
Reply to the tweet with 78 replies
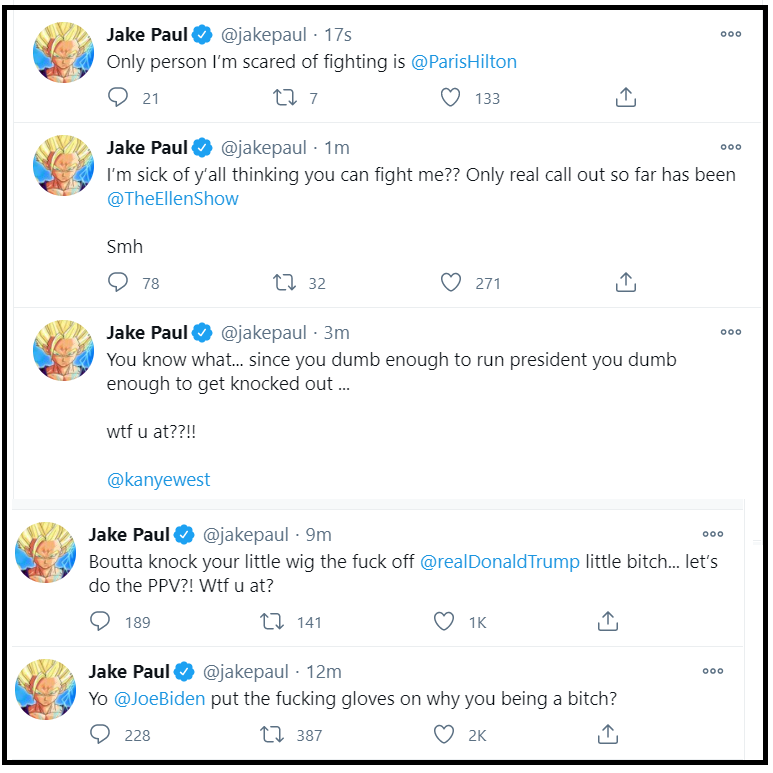[x=118, y=282]
